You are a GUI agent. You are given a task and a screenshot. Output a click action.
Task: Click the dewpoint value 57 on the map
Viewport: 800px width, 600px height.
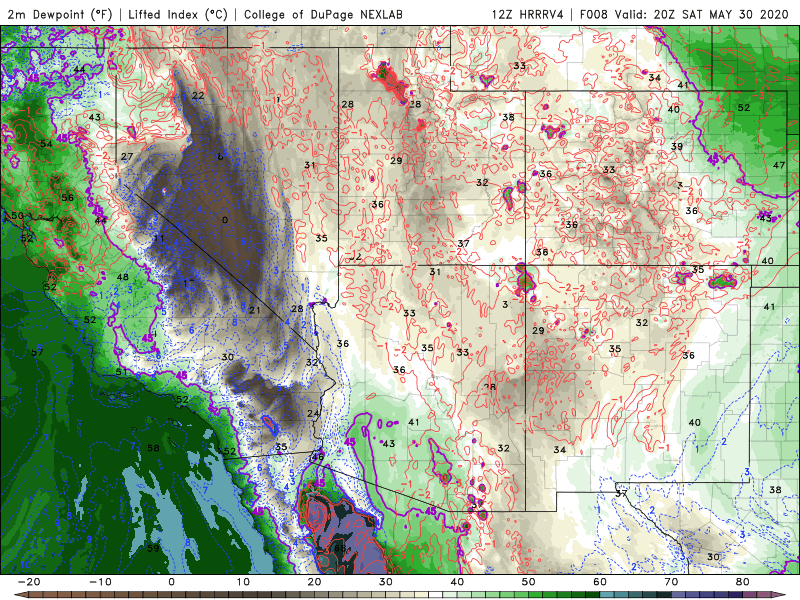37,352
